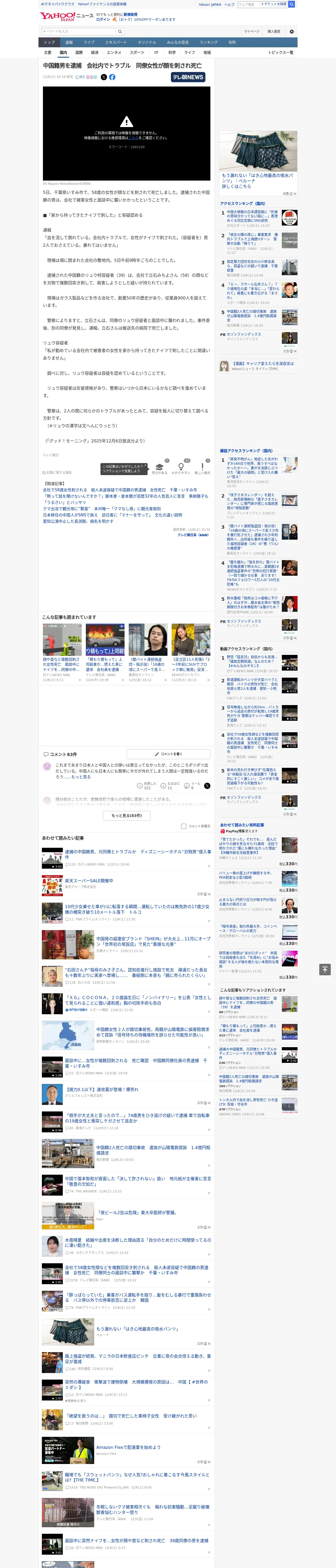Select the みんなの意見 navigation tab
This screenshot has width=336, height=1568.
(x=177, y=43)
